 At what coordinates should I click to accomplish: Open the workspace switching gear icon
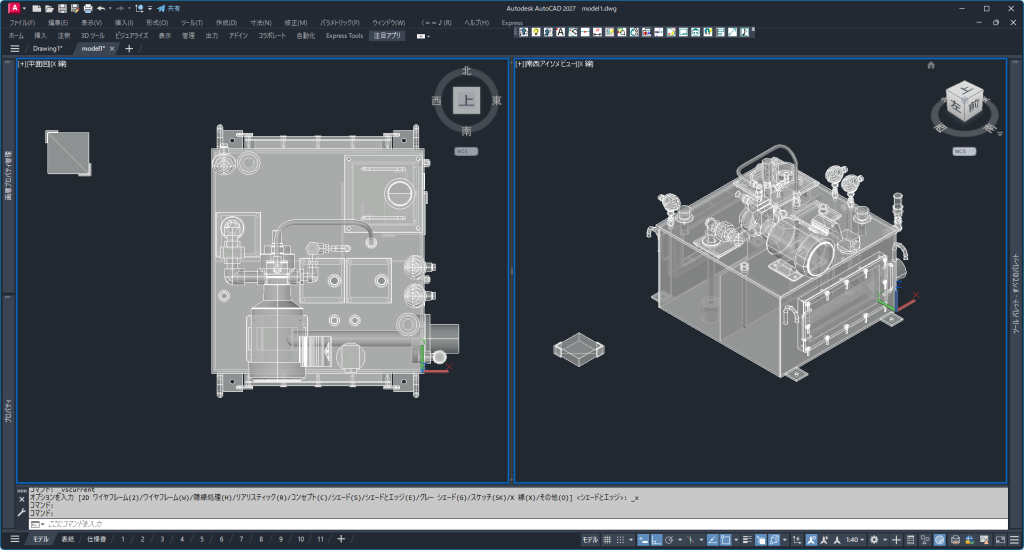(x=874, y=540)
